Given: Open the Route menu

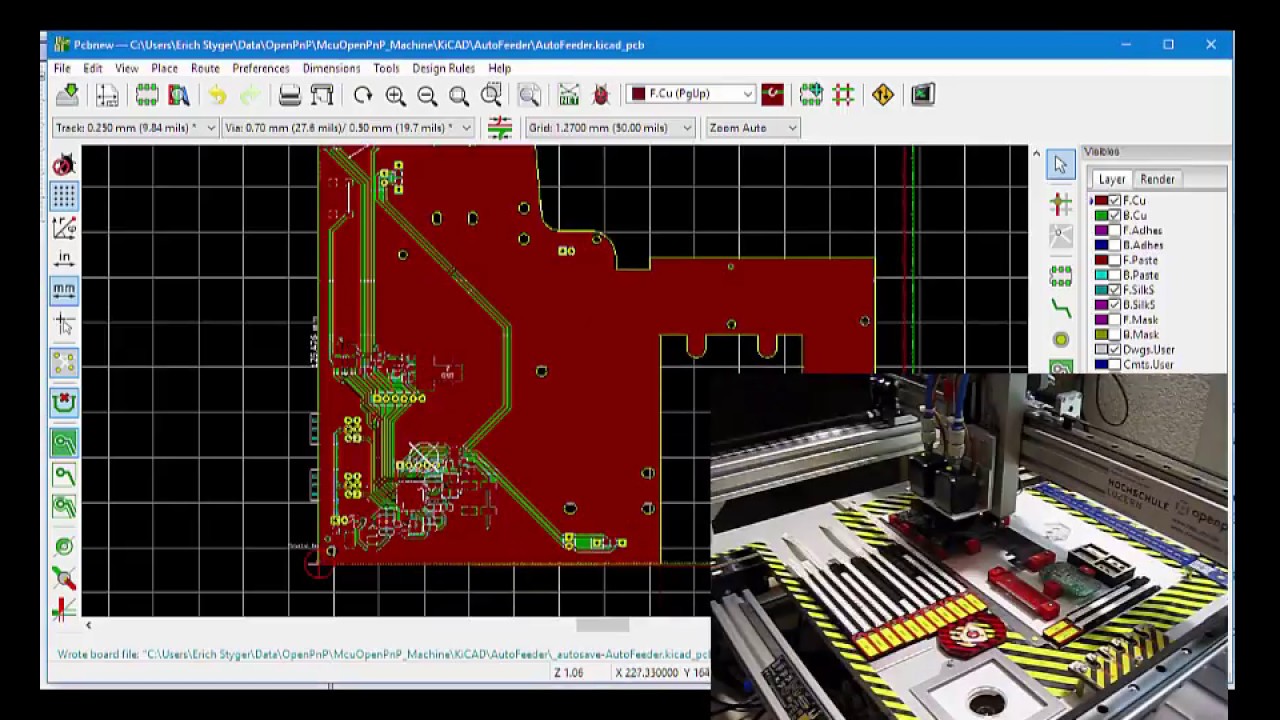Looking at the screenshot, I should pos(205,68).
